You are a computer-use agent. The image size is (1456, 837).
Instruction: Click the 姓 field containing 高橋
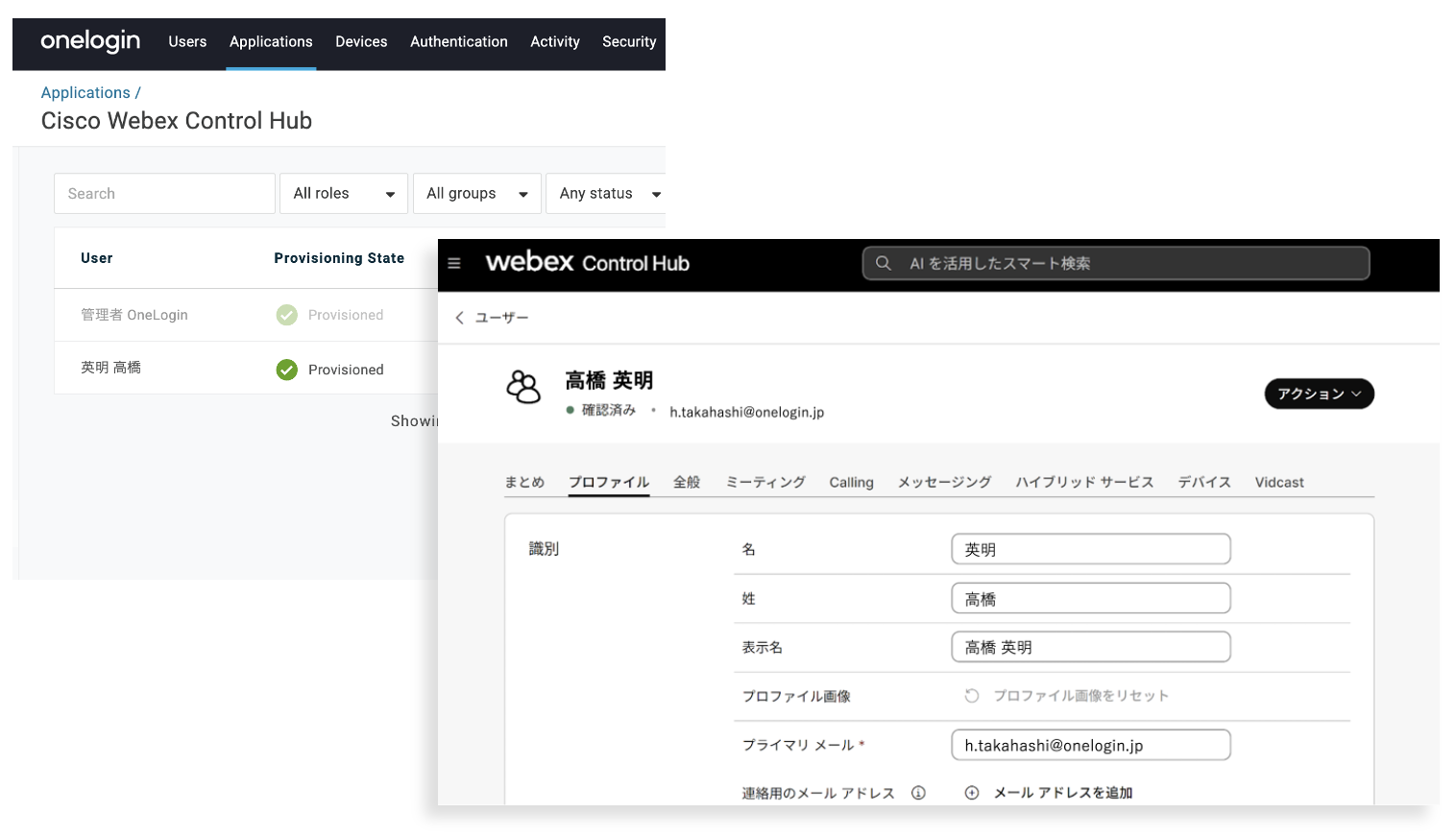(x=1091, y=598)
